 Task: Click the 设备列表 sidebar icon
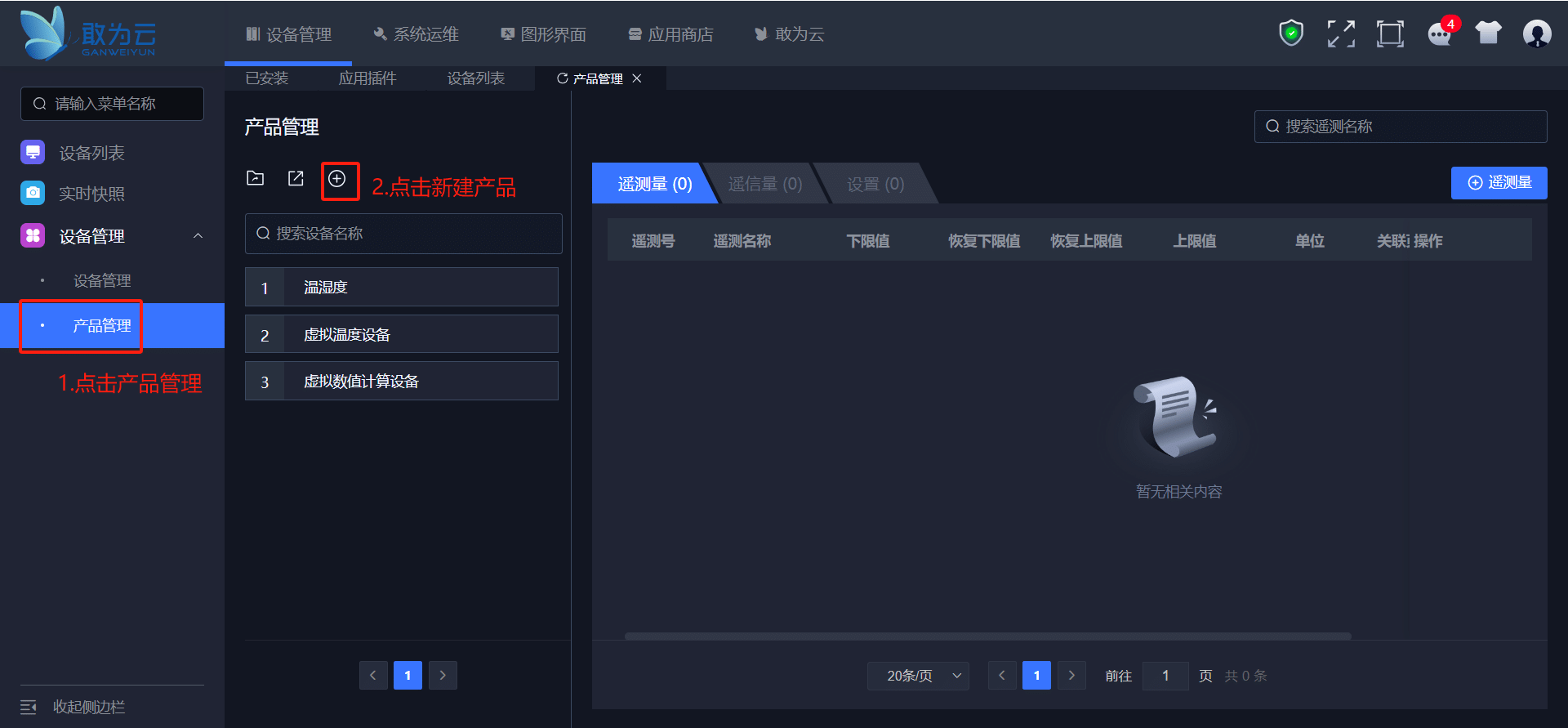pyautogui.click(x=33, y=153)
